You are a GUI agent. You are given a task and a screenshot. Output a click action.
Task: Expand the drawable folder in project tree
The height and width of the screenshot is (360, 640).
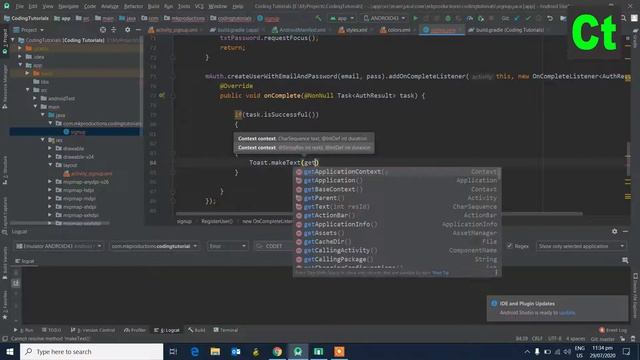[x=50, y=148]
